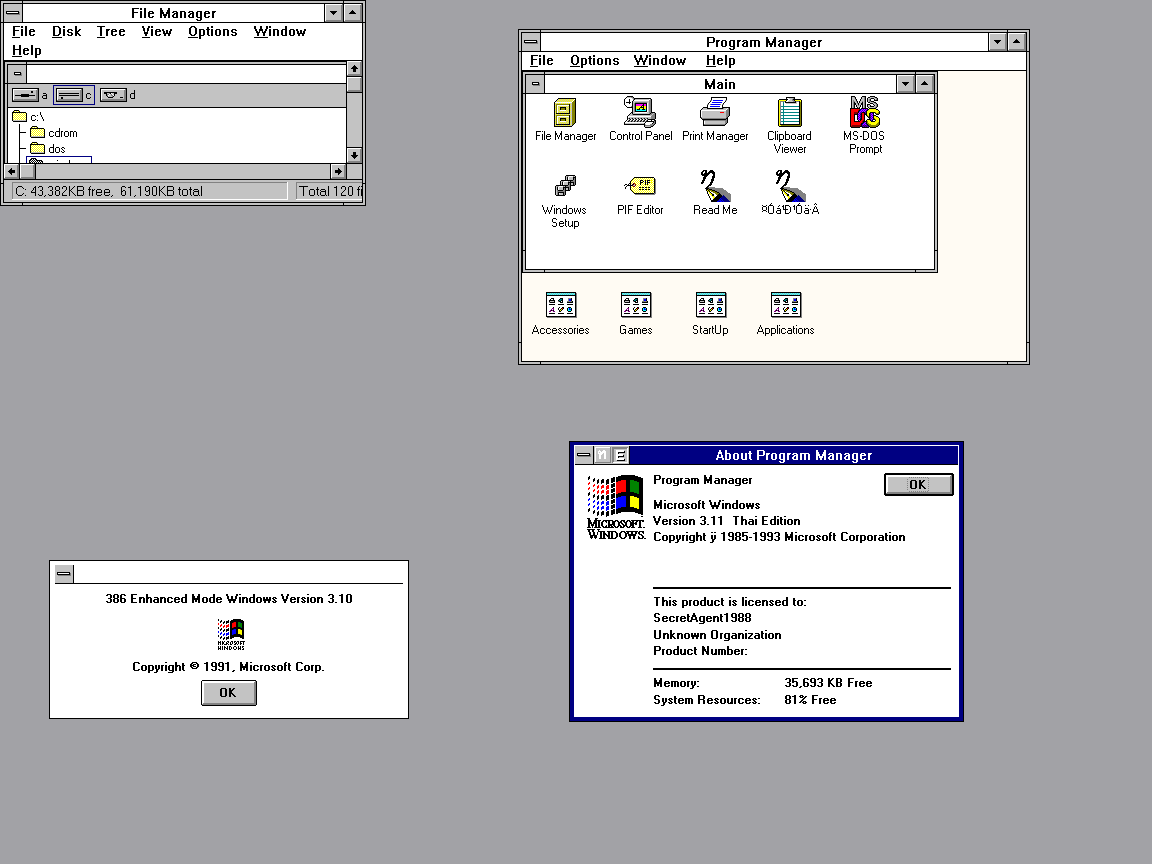Open Print Manager
The width and height of the screenshot is (1152, 864).
coord(715,112)
